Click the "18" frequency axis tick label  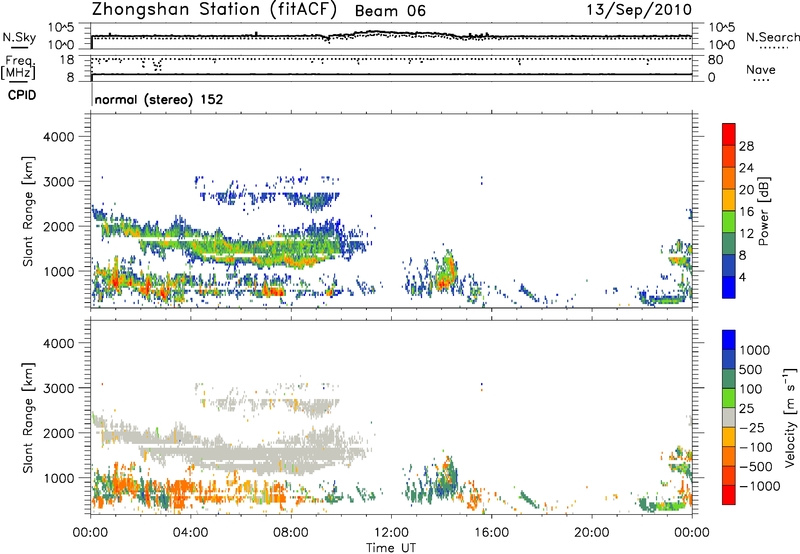[67, 60]
